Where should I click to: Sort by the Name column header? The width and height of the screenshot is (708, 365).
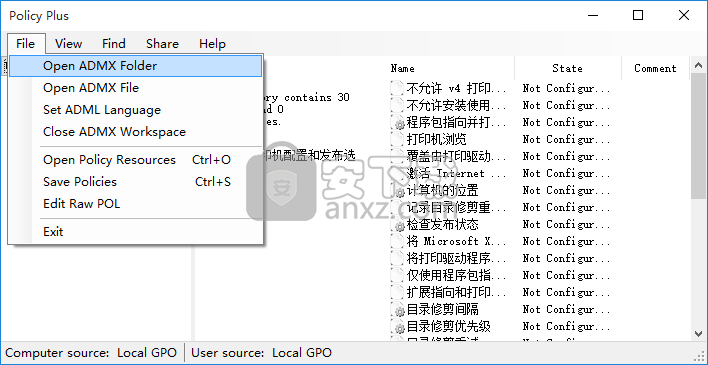(451, 69)
